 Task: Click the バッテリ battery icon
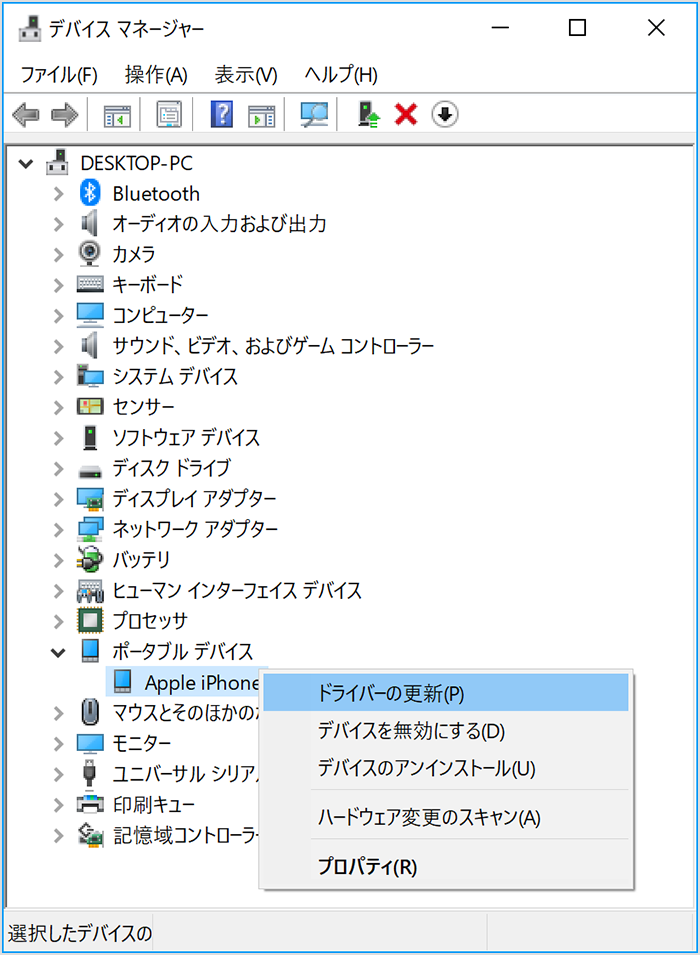pos(90,559)
